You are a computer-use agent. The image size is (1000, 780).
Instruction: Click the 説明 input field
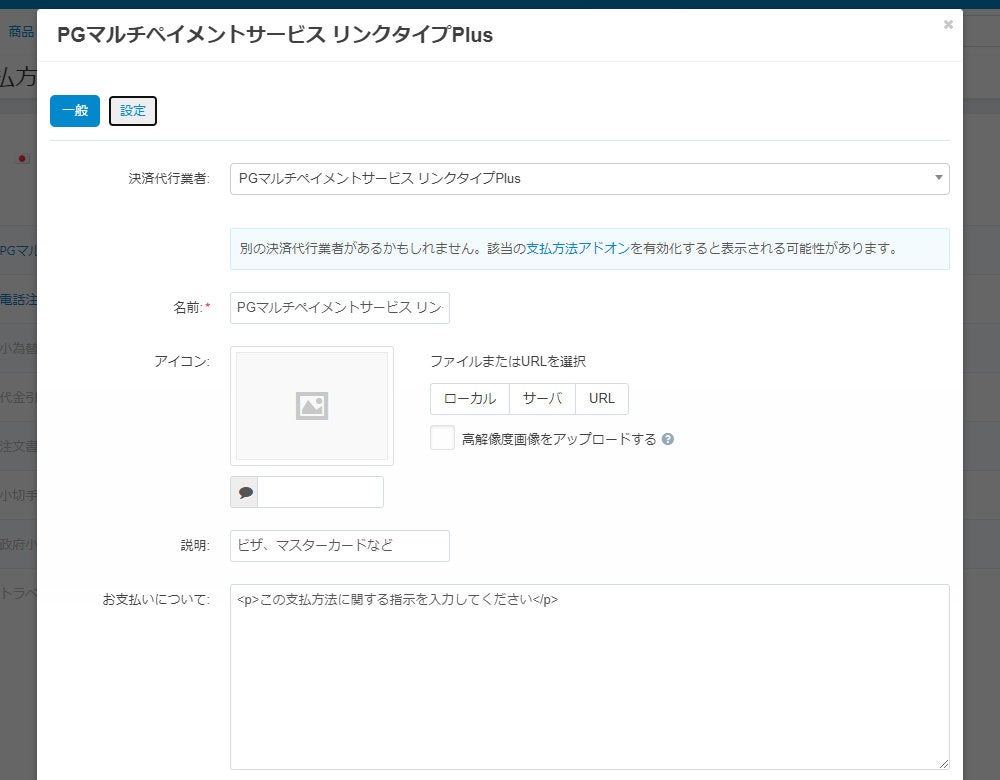click(339, 546)
